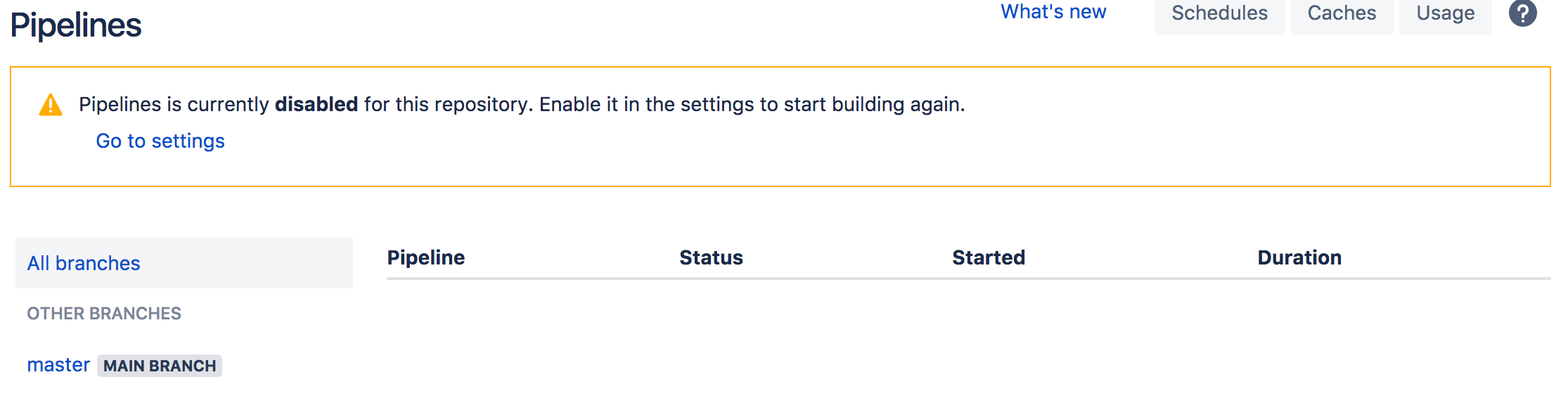Click the Pipeline column header
Image resolution: width=1568 pixels, height=408 pixels.
click(x=426, y=257)
